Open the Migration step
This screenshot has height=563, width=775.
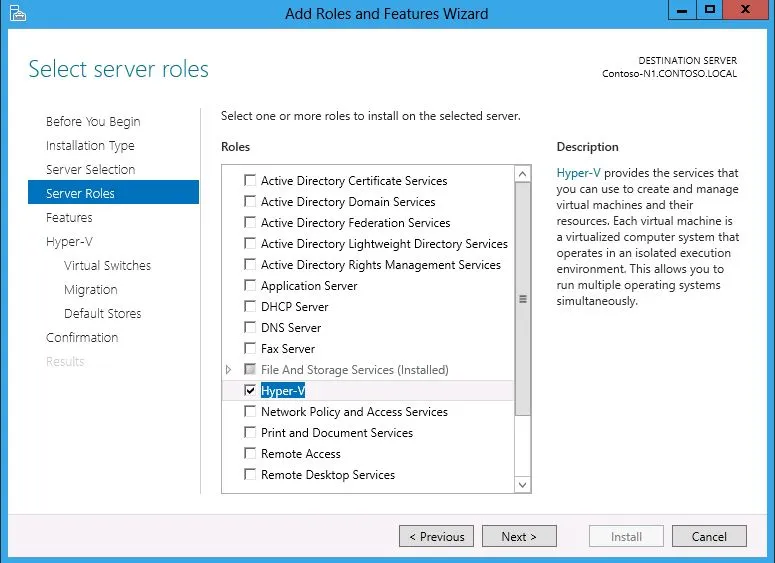pyautogui.click(x=90, y=290)
